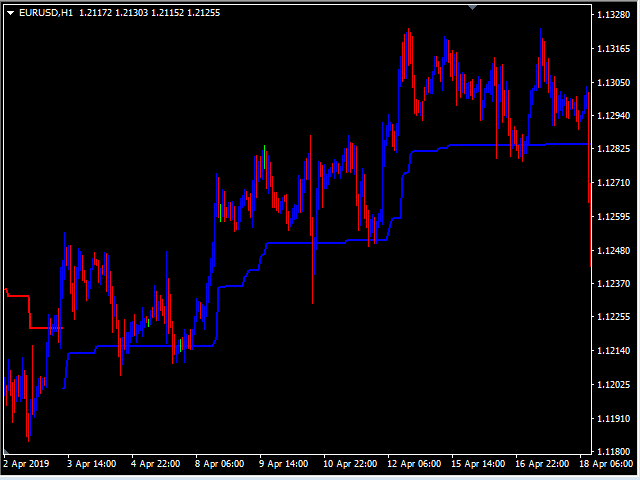Screen dimensions: 640x480
Task: Select the 2 Apr 2019 date label
Action: tap(26, 464)
